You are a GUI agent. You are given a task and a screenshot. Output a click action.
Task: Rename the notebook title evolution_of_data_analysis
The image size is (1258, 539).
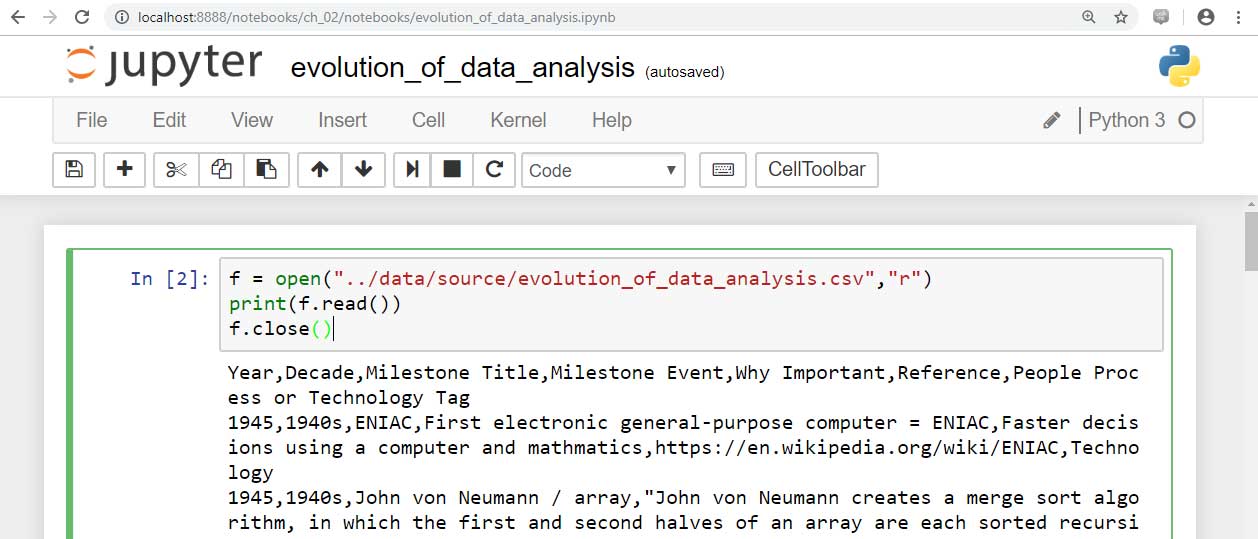pos(462,68)
